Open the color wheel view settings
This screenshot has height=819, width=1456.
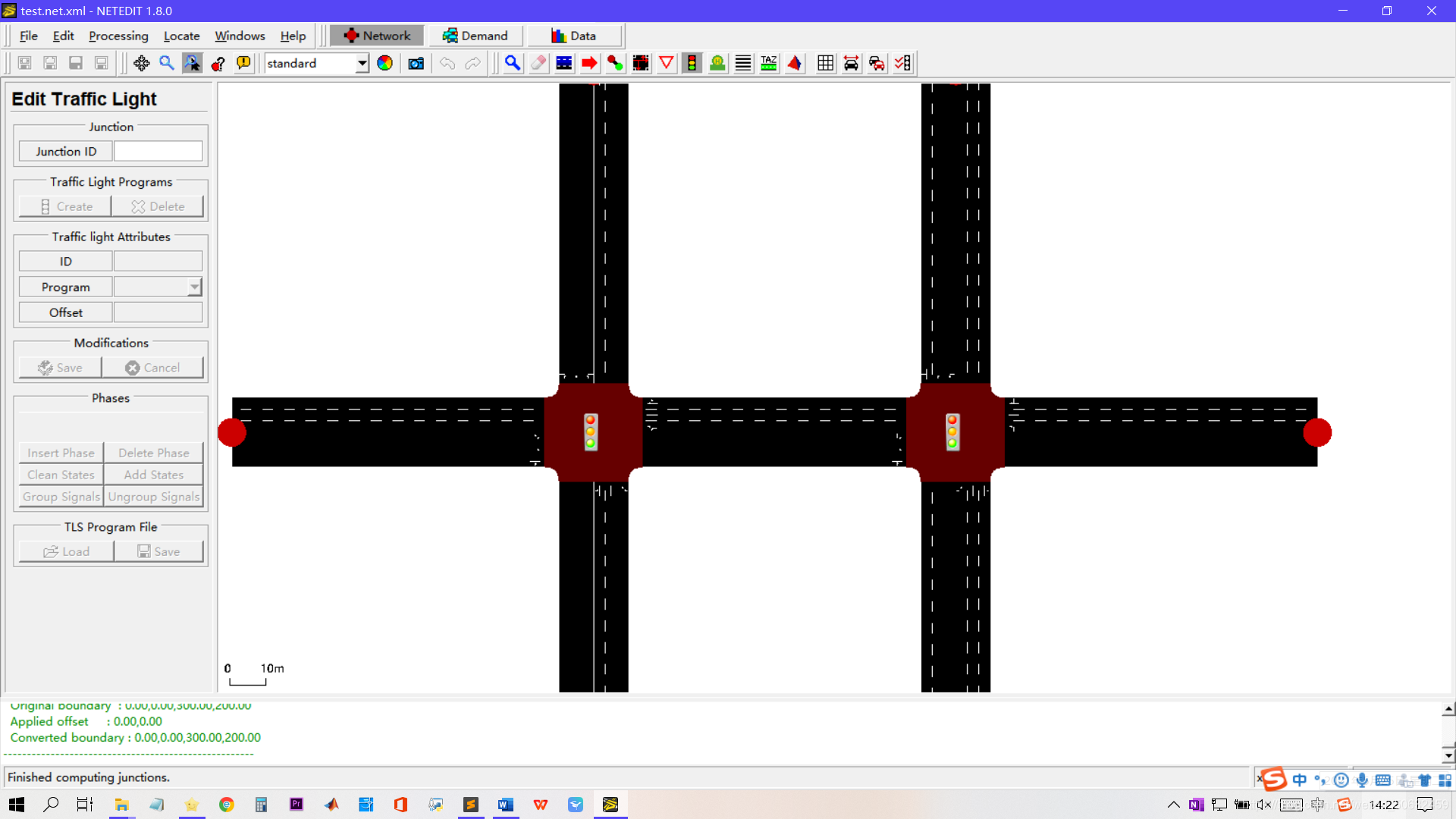(385, 63)
